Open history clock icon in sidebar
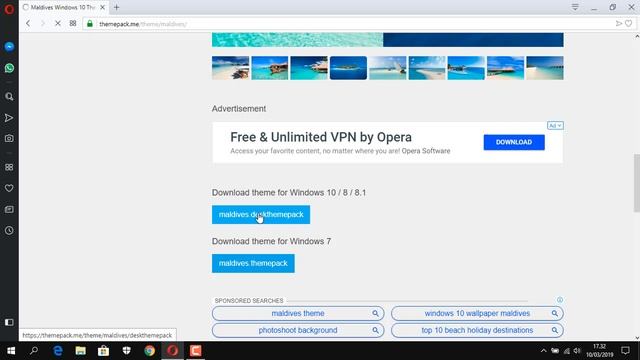640x360 pixels. pos(9,231)
